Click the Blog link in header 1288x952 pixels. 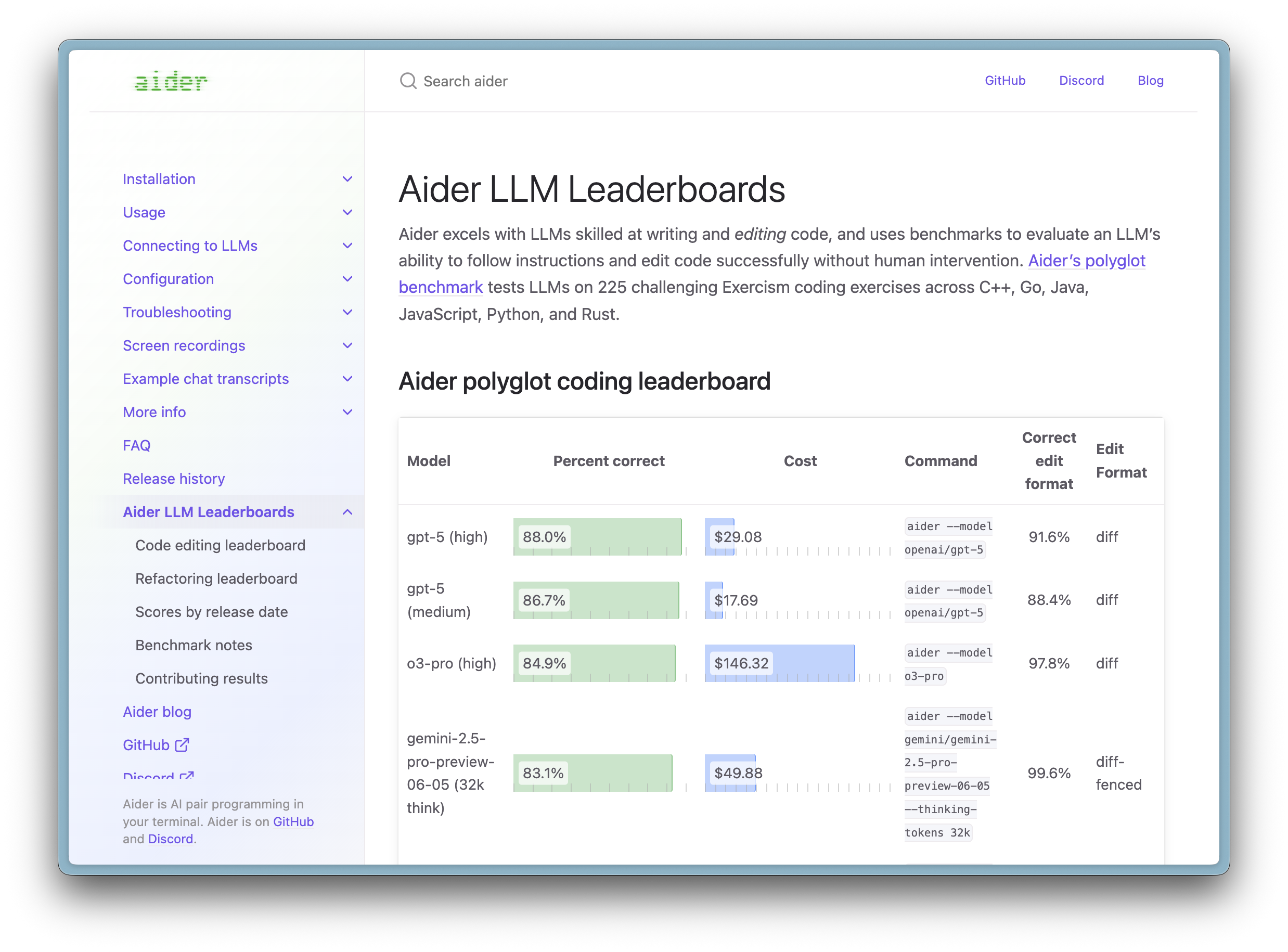coord(1150,81)
